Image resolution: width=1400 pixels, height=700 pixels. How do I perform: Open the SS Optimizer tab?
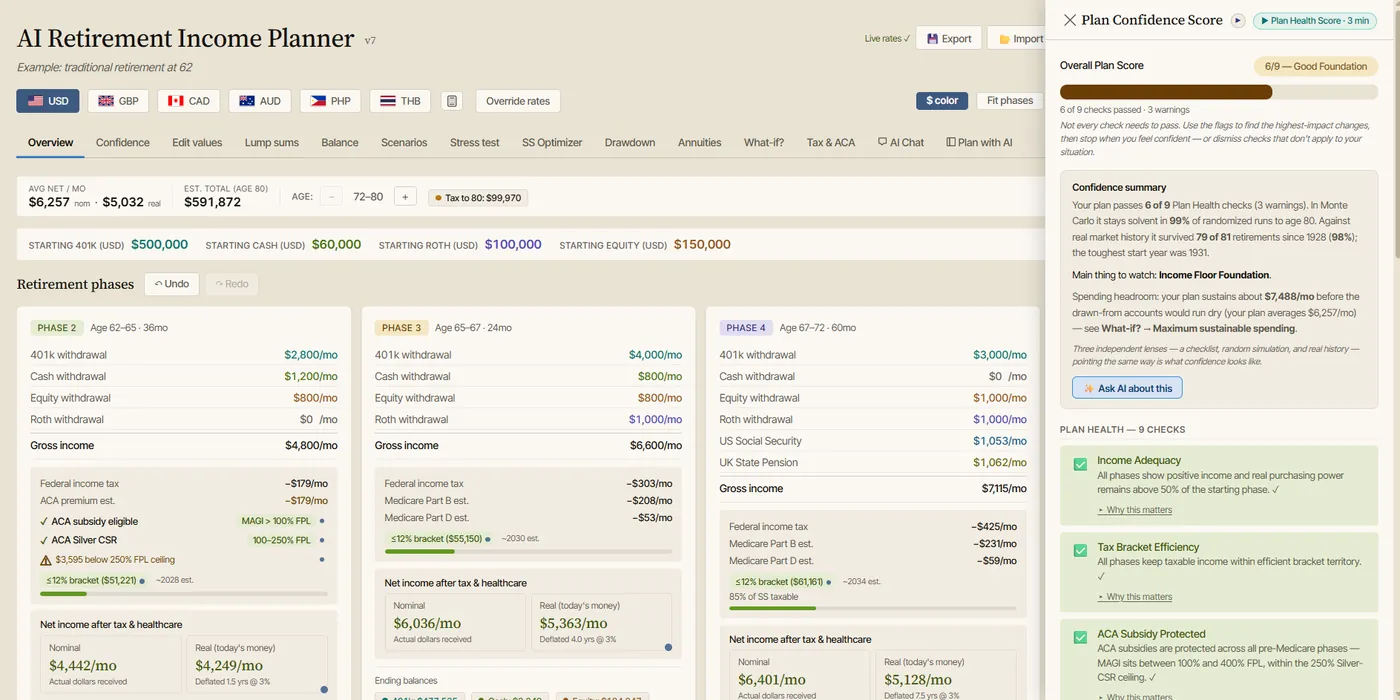pyautogui.click(x=552, y=143)
